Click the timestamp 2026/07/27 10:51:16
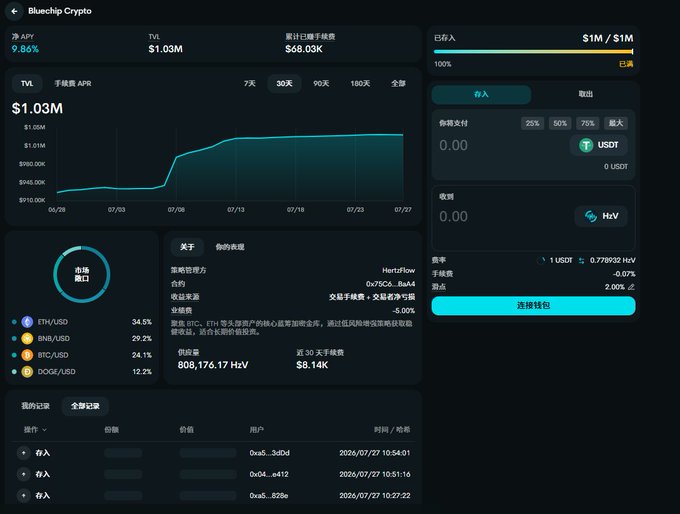Screen dimensions: 680x514 click(x=375, y=474)
